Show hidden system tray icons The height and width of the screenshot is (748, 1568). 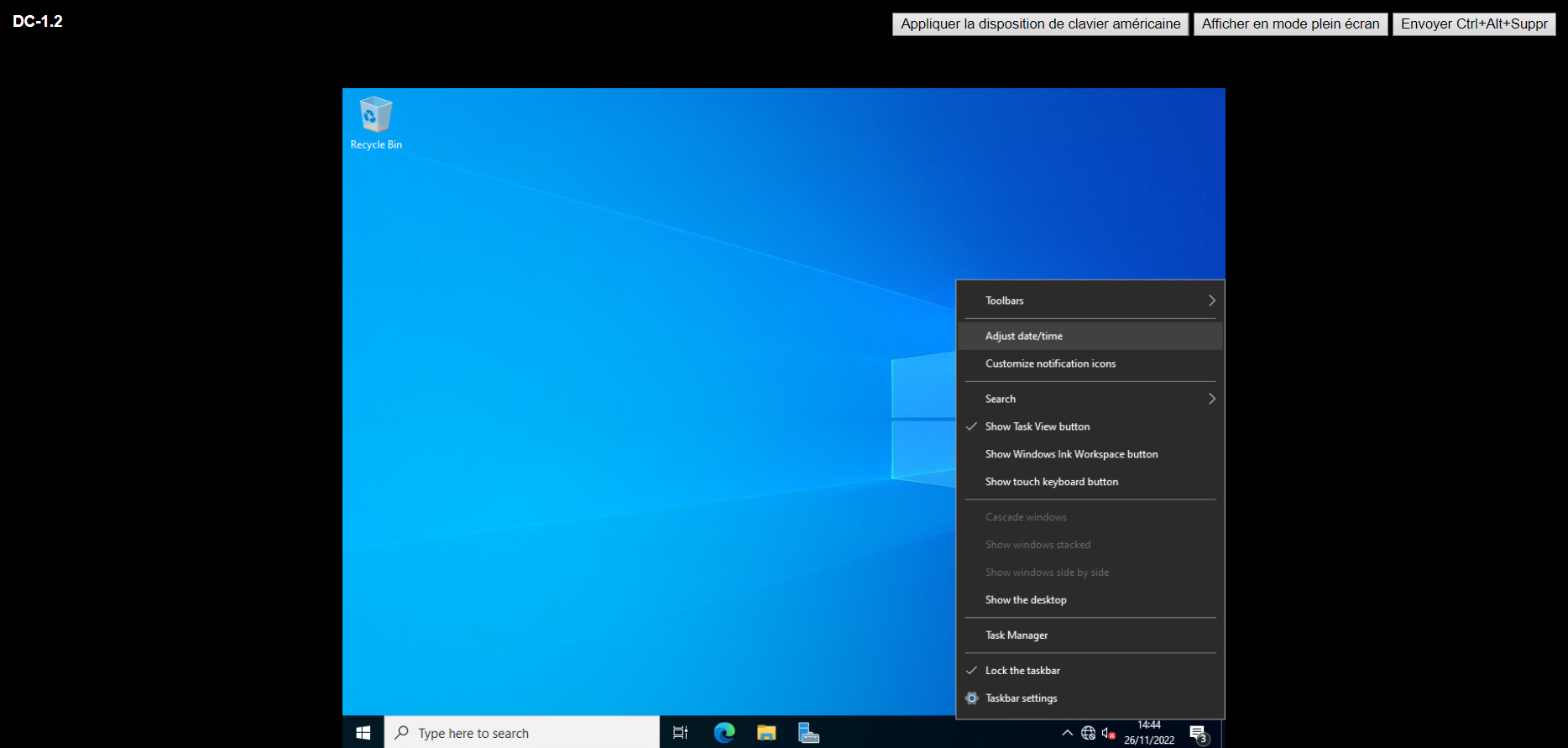click(x=1067, y=733)
